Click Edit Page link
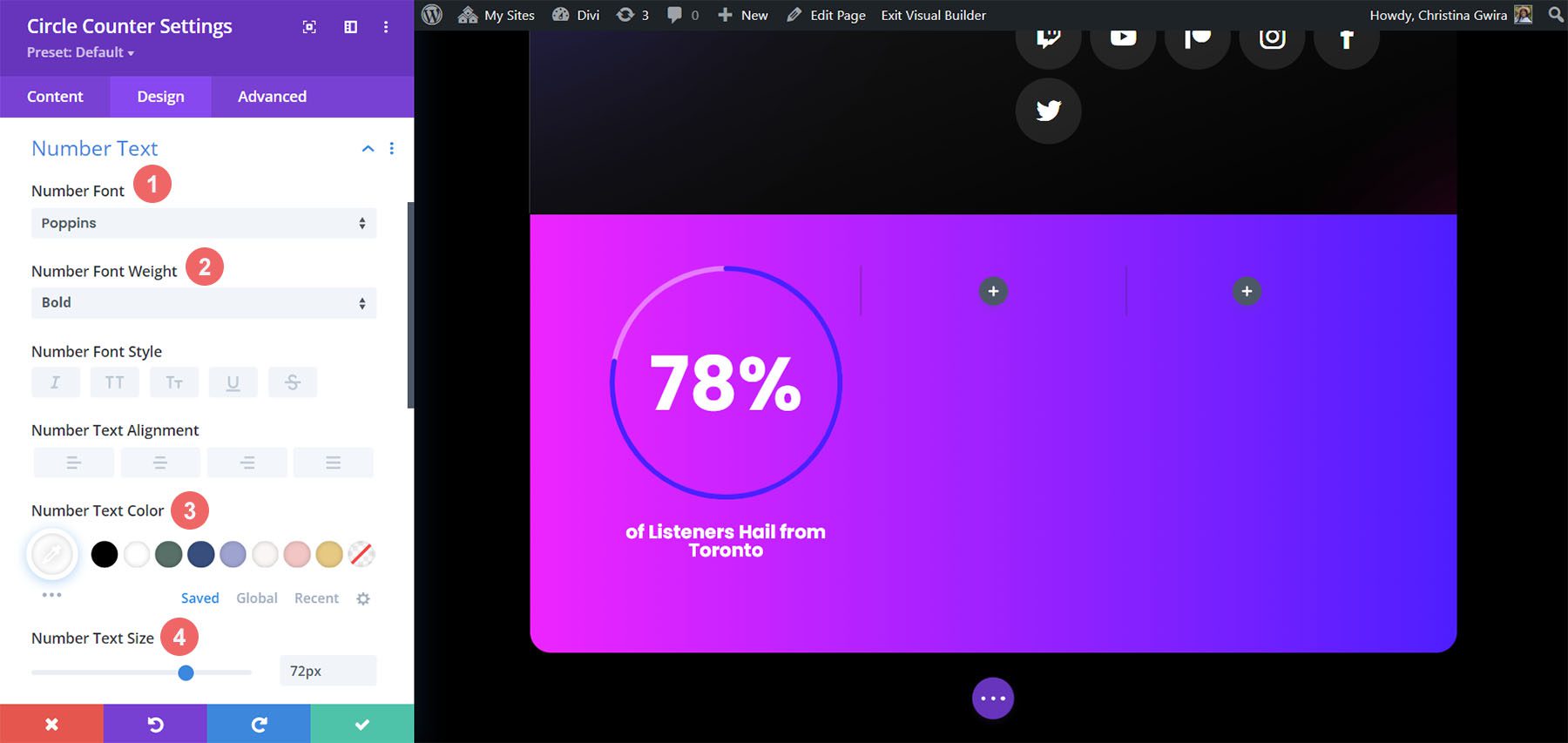Viewport: 1568px width, 743px height. pos(826,15)
